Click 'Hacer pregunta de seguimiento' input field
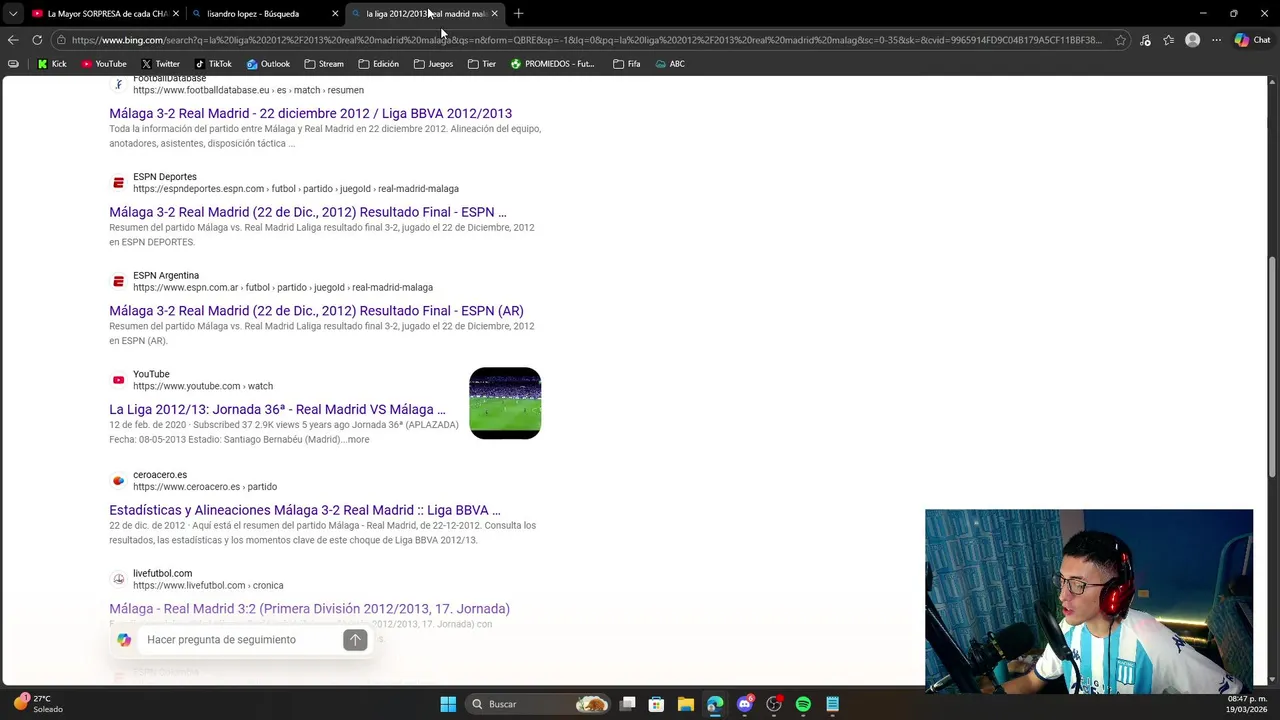This screenshot has width=1280, height=720. coord(240,640)
